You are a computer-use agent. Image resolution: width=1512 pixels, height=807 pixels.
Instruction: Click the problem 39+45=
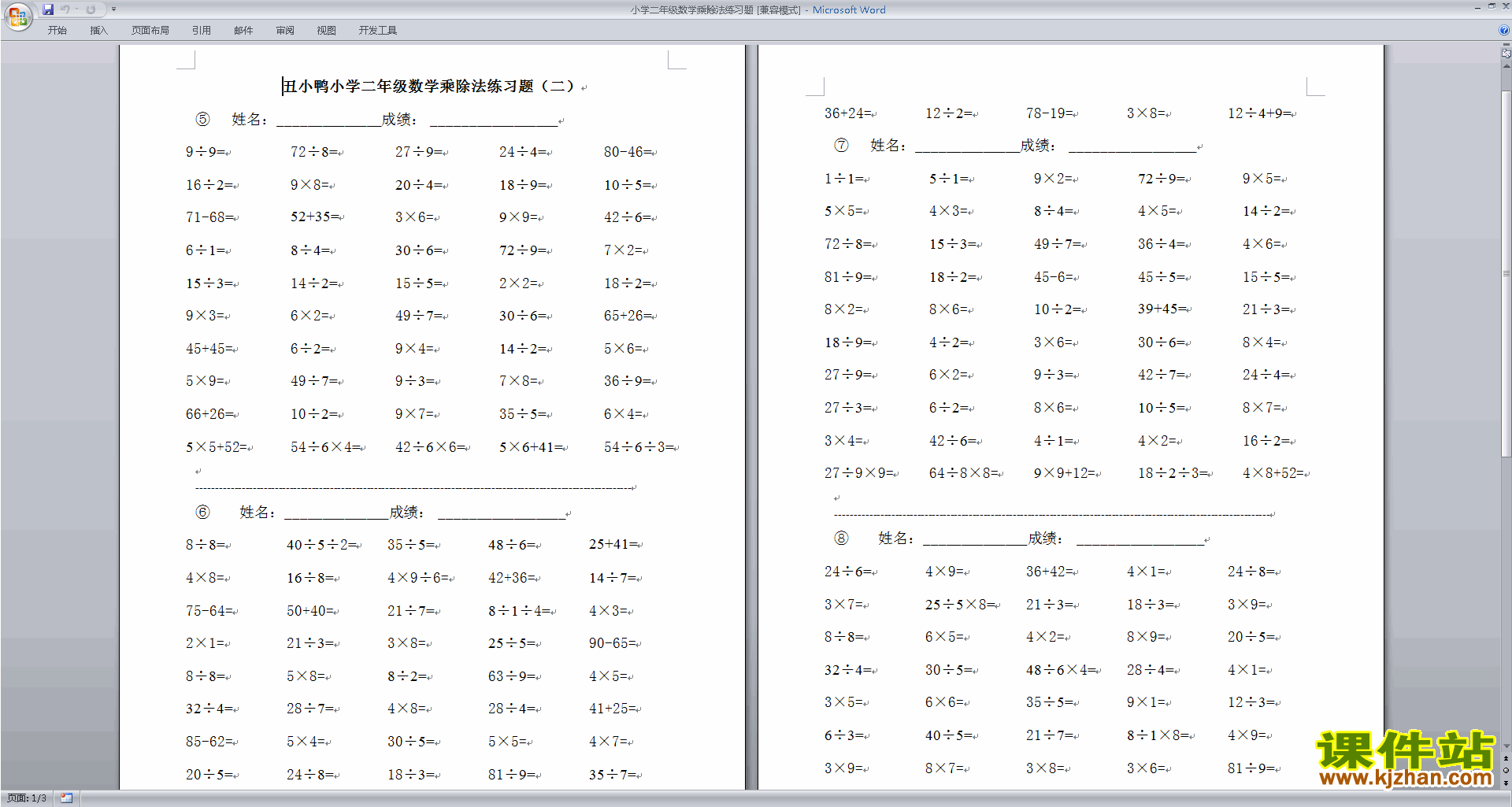pos(1162,309)
